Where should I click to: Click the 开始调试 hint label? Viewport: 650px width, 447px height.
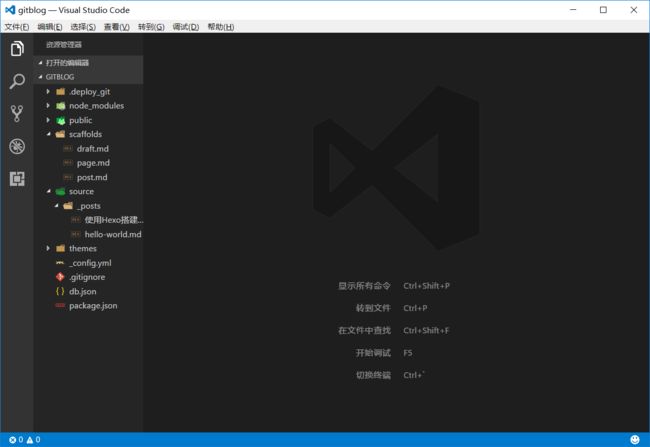[373, 353]
